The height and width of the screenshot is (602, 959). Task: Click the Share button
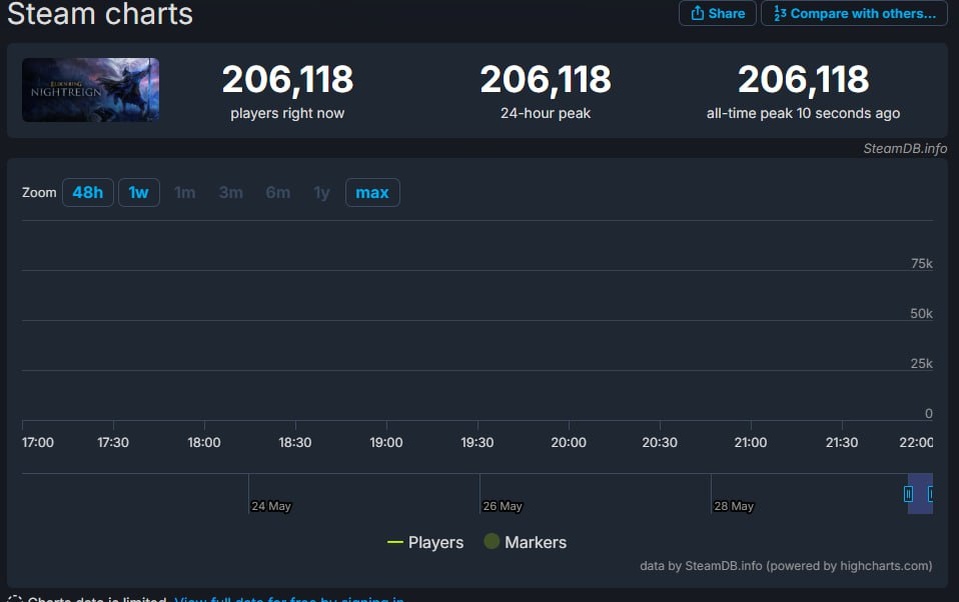[x=717, y=13]
